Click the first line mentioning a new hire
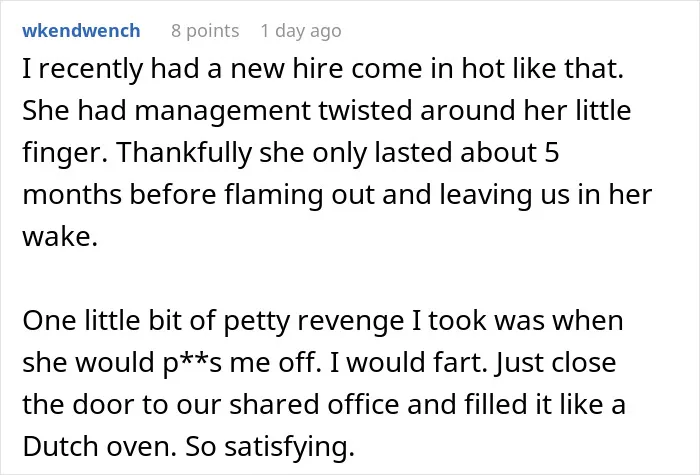This screenshot has width=700, height=475. 323,69
